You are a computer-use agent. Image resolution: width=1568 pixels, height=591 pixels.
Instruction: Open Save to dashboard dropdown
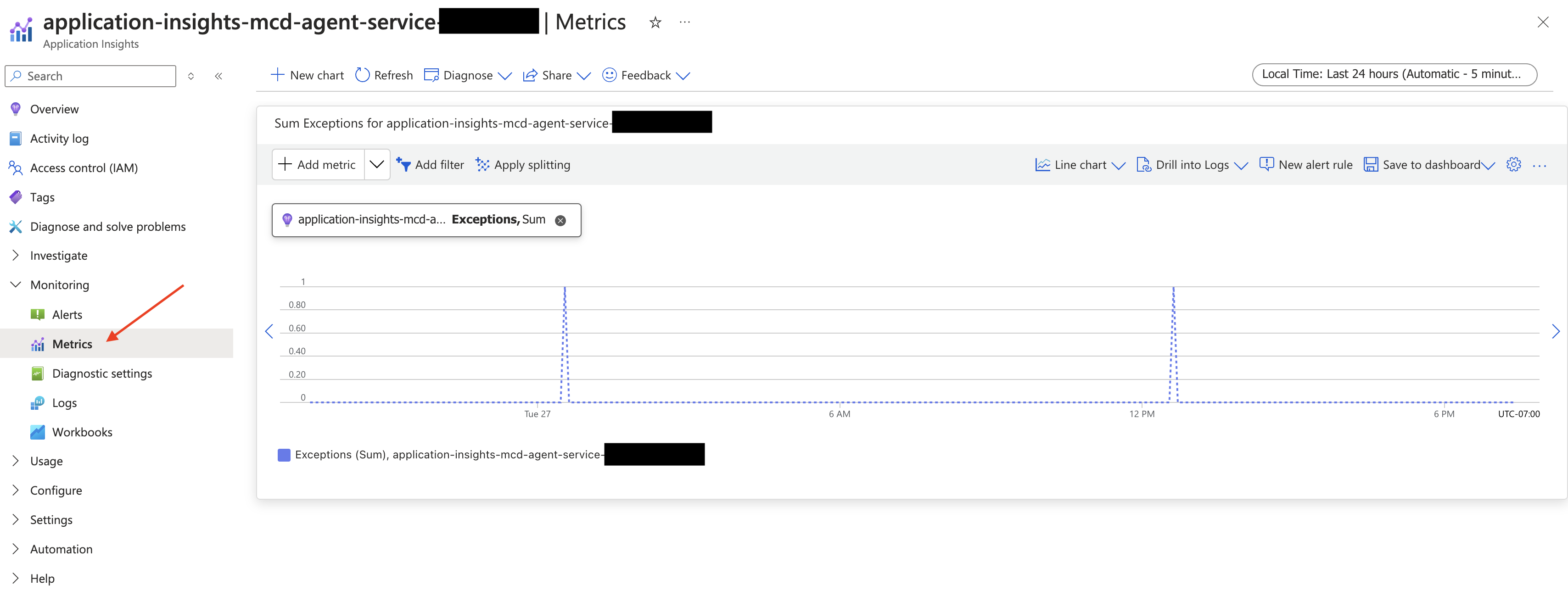point(1428,164)
